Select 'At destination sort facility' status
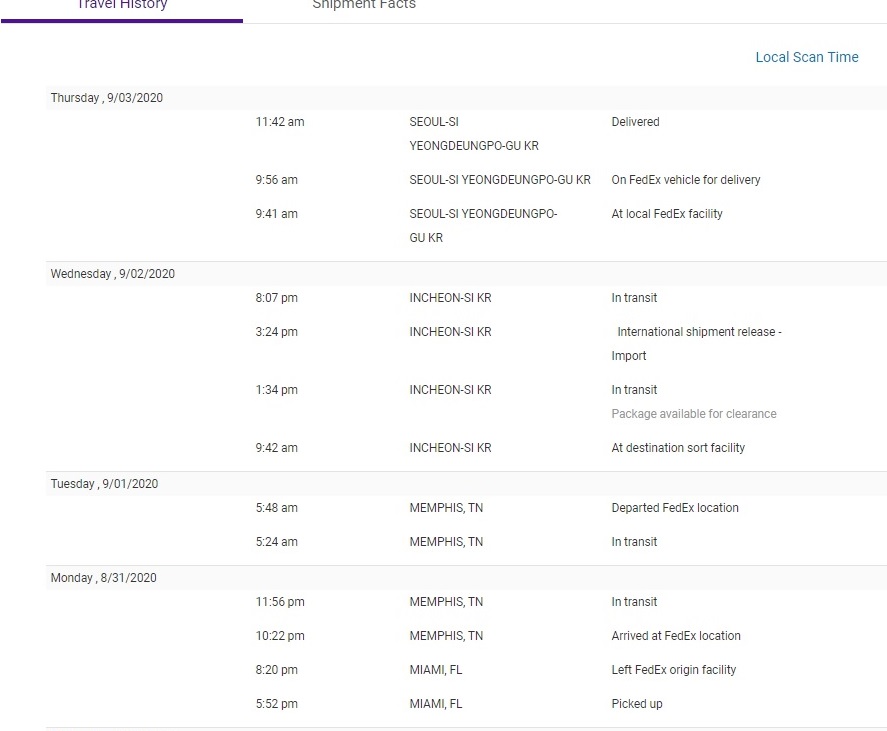This screenshot has width=887, height=731. pyautogui.click(x=678, y=448)
